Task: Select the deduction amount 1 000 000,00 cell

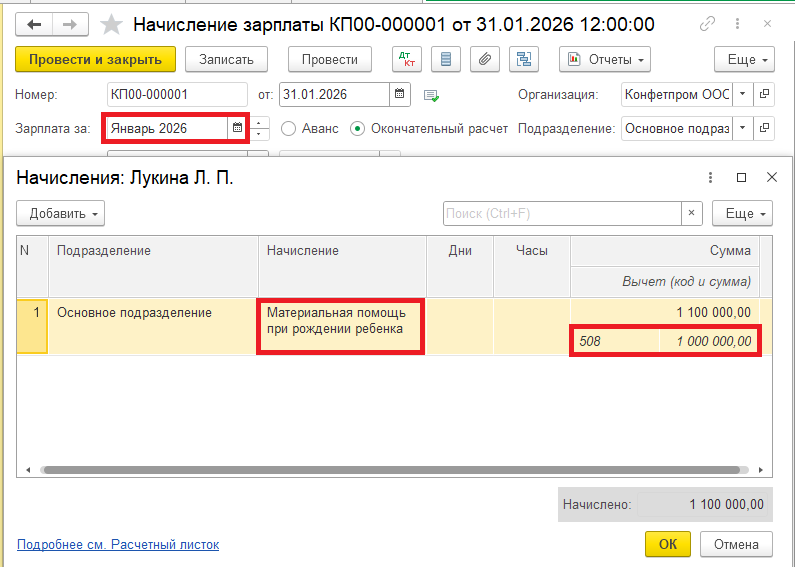Action: pyautogui.click(x=709, y=341)
